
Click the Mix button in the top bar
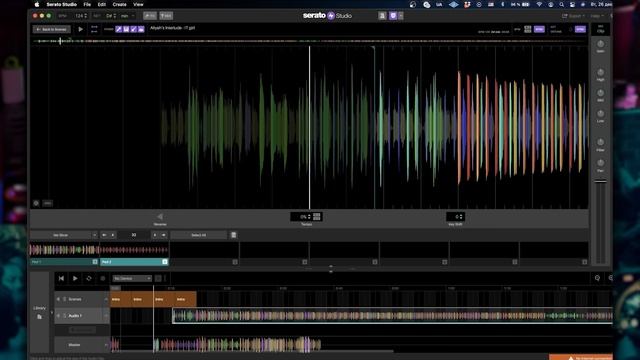[166, 16]
